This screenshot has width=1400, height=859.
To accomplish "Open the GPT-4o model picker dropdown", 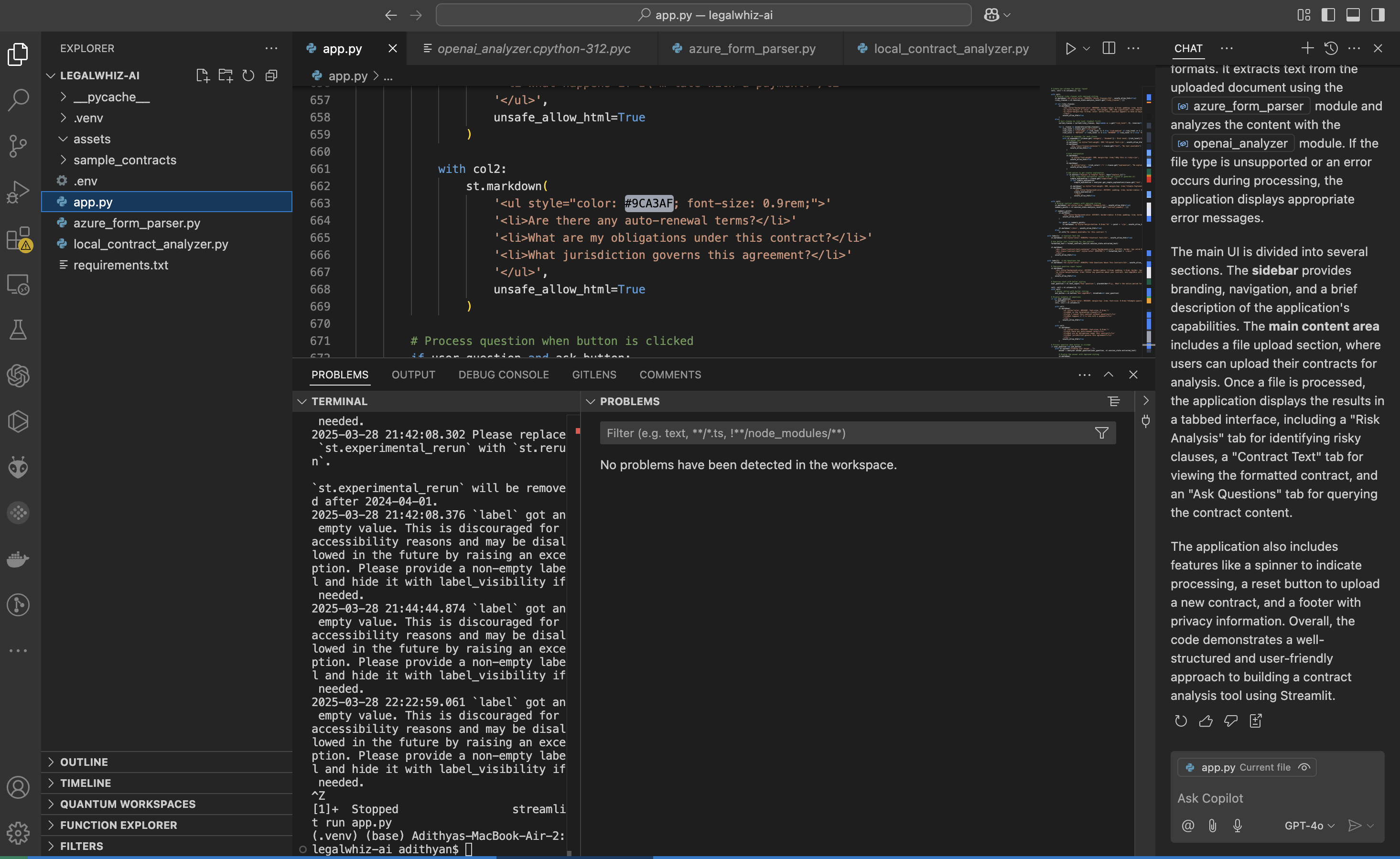I will coord(1308,826).
